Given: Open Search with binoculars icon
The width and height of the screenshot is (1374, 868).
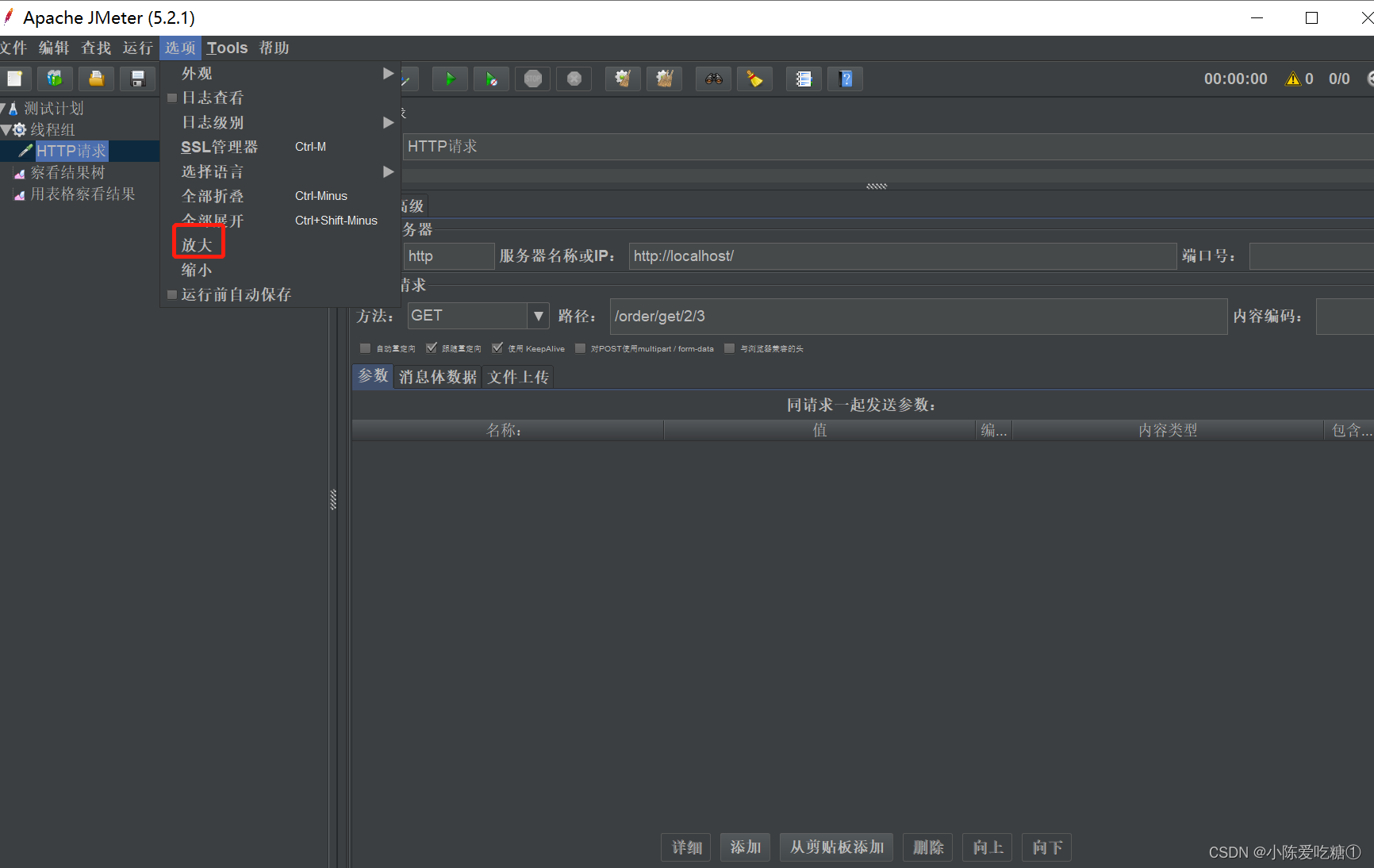Looking at the screenshot, I should [714, 79].
